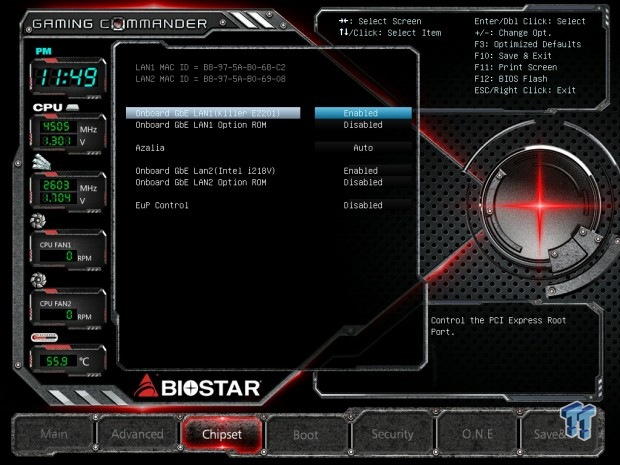Click the PM time indicator
Image resolution: width=620 pixels, height=465 pixels.
click(x=43, y=51)
